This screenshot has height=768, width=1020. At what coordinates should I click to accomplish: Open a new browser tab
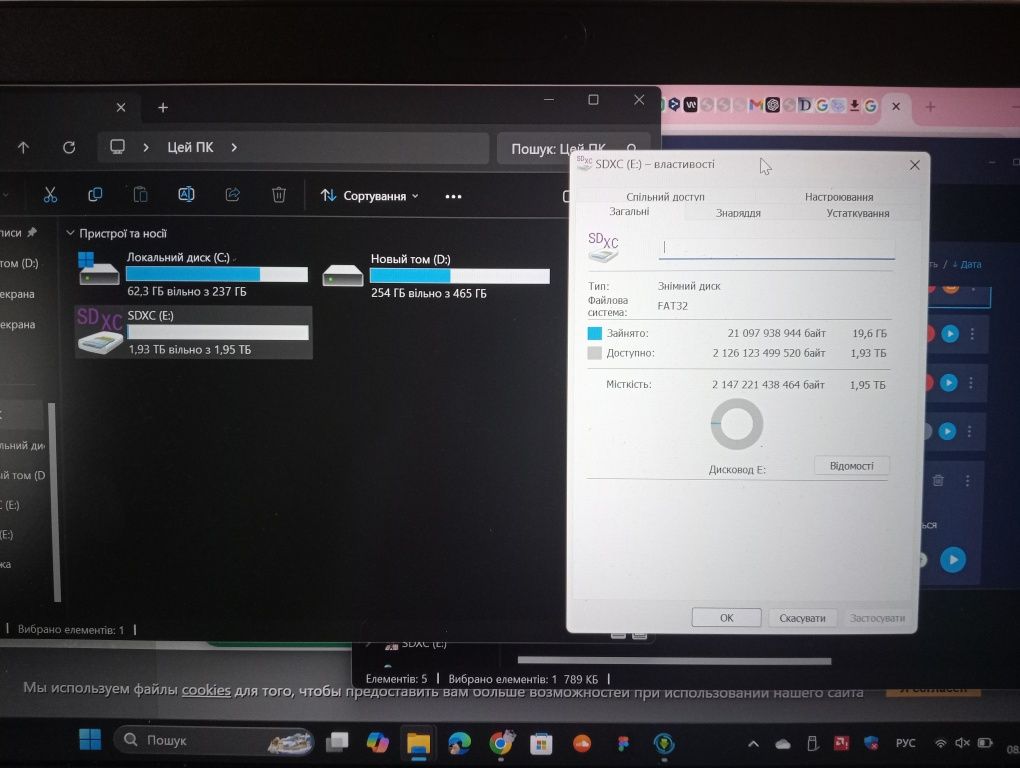(930, 107)
